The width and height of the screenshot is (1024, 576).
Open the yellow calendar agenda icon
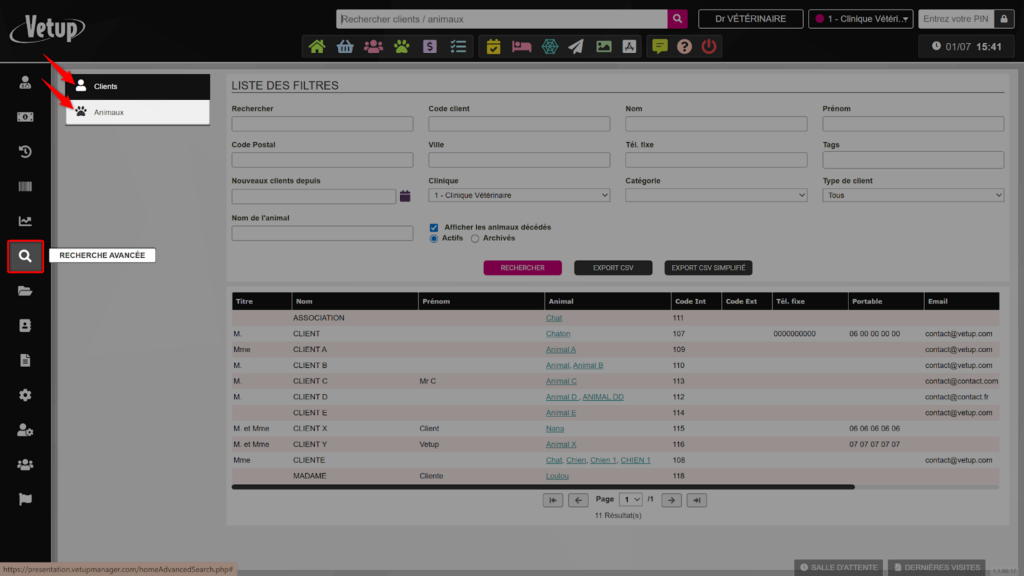tap(493, 46)
